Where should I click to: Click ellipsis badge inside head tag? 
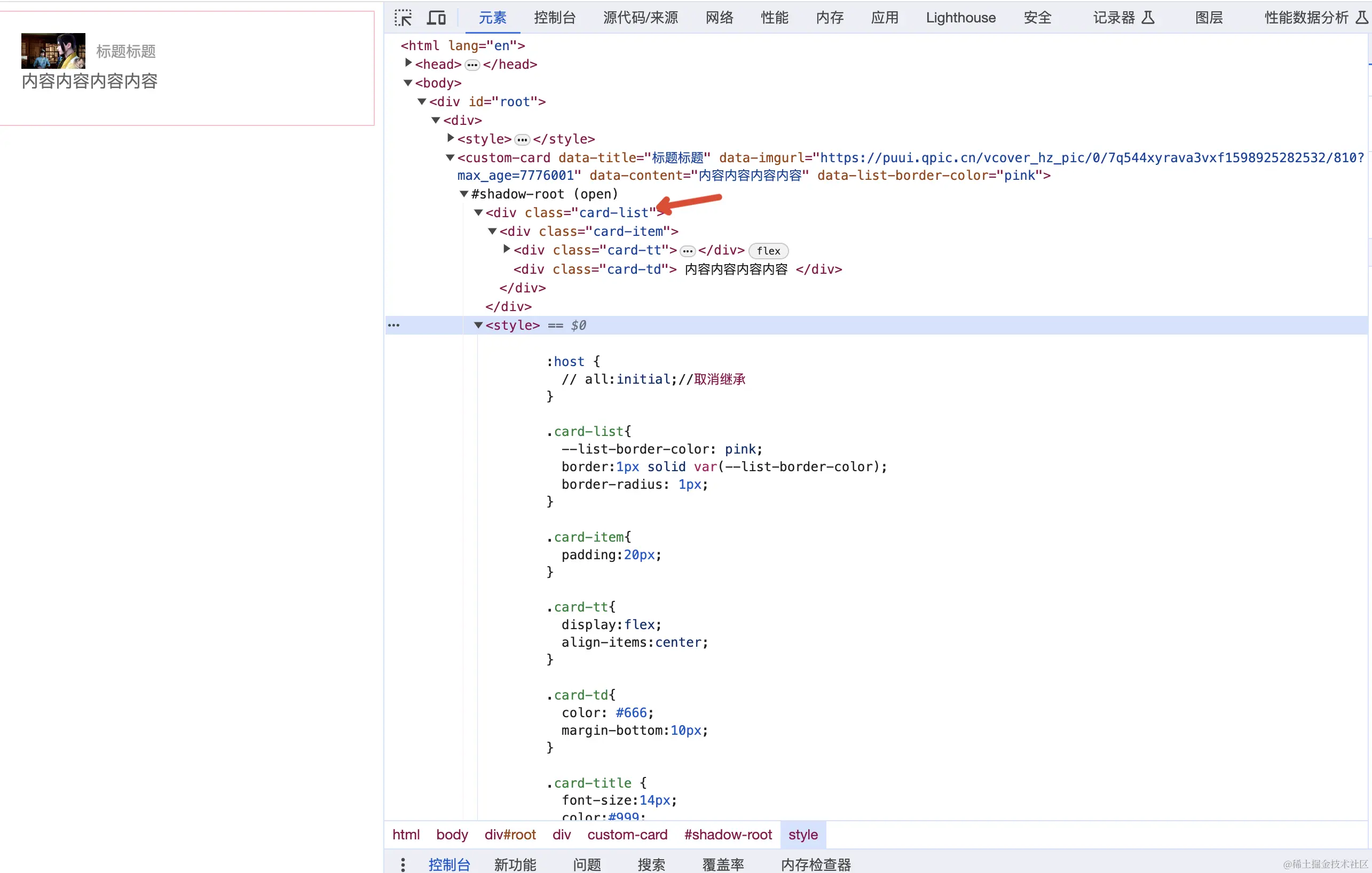(x=472, y=65)
